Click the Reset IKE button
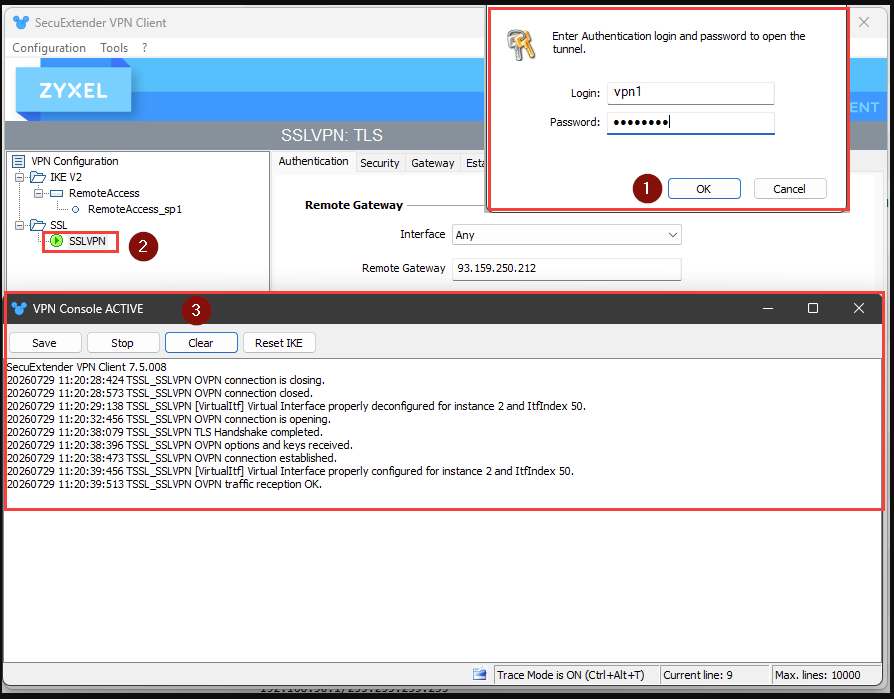Image resolution: width=894 pixels, height=699 pixels. tap(279, 343)
